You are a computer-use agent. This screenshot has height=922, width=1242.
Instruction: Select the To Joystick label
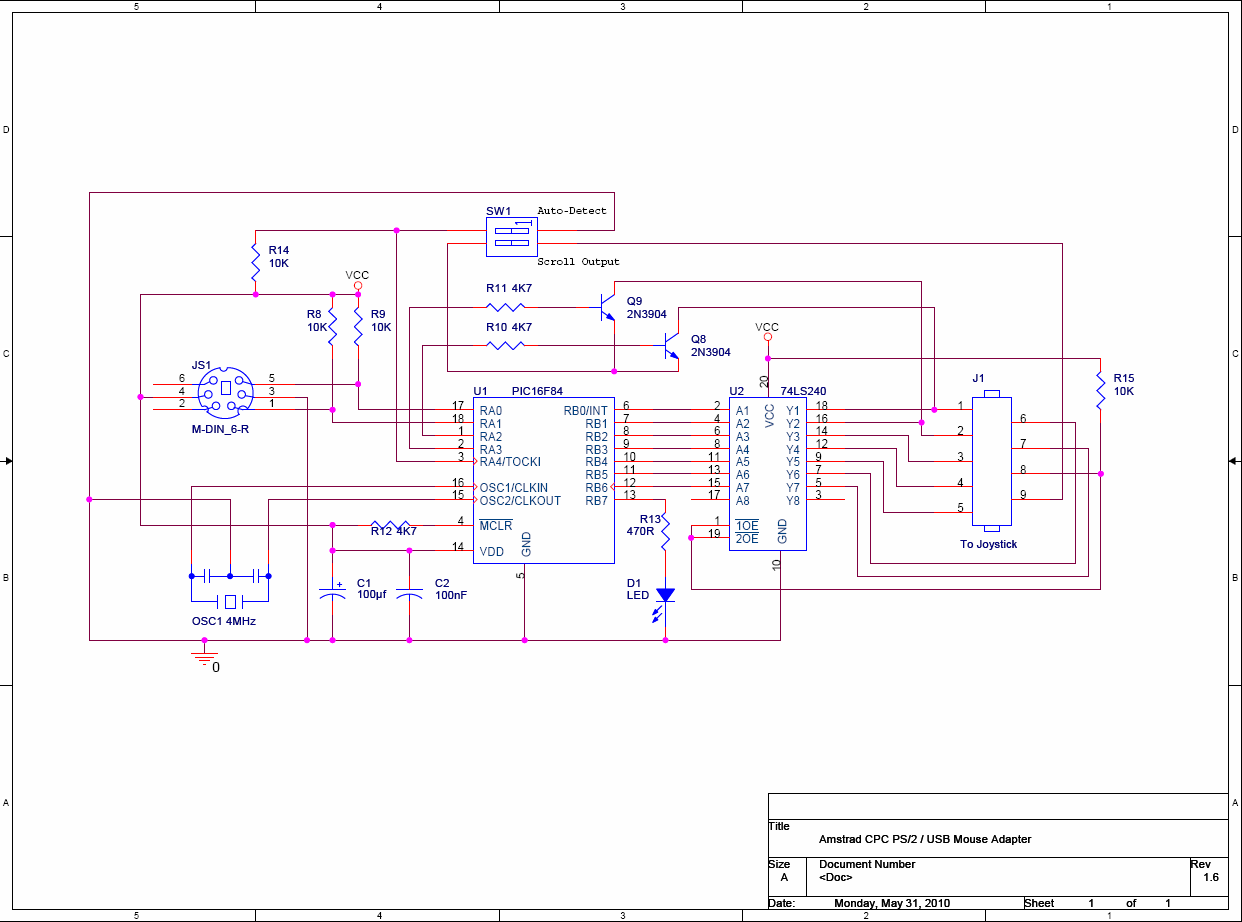(989, 544)
